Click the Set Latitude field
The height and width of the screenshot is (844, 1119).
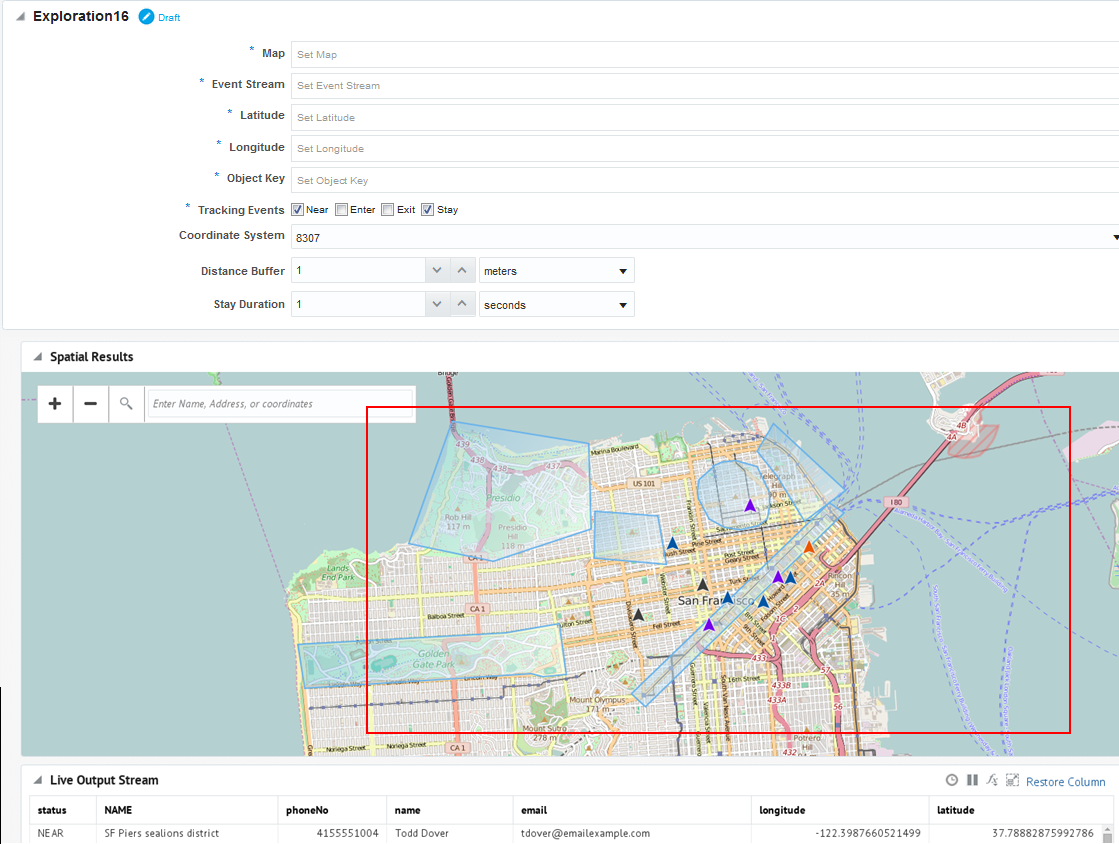[x=705, y=117]
